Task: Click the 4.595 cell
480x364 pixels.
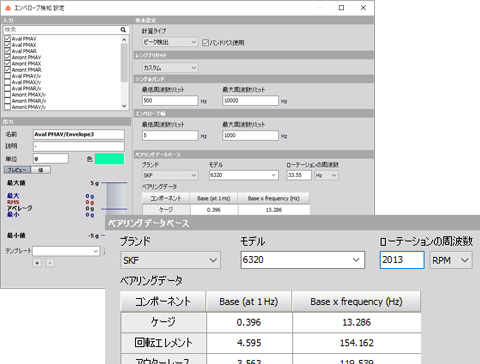Action: click(249, 343)
